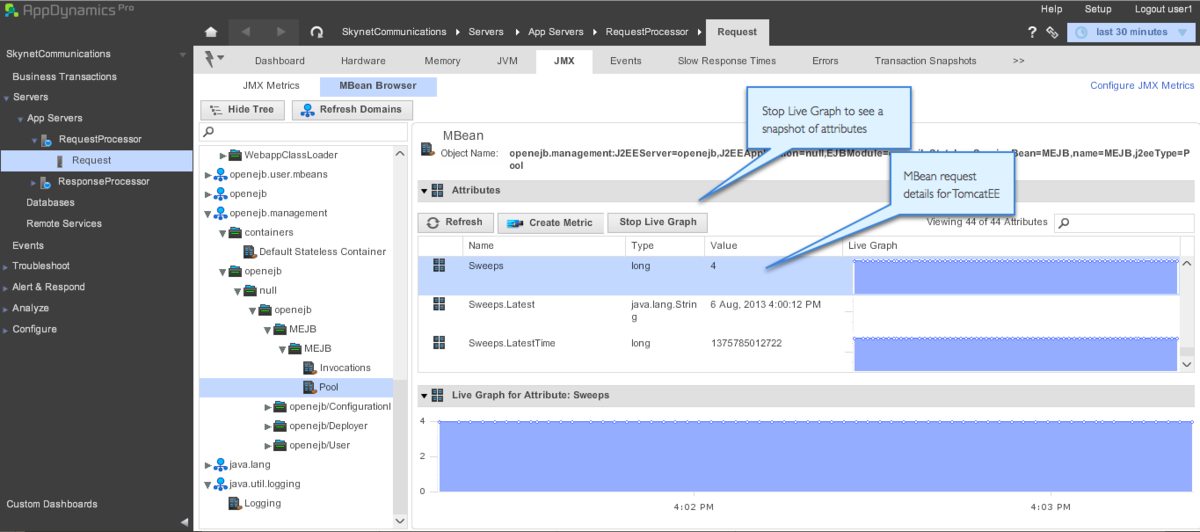
Task: Click the Pool MBean icon in the tree
Action: click(x=309, y=387)
